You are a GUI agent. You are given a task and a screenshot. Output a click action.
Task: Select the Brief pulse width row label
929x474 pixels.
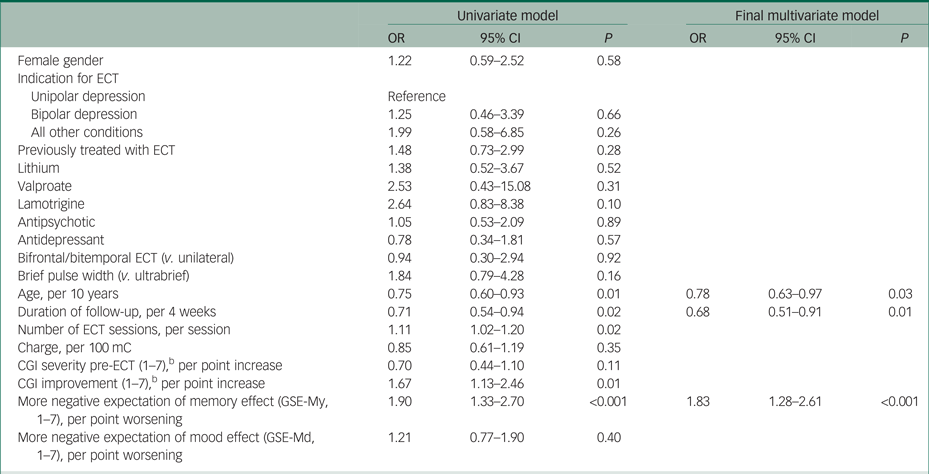point(109,275)
